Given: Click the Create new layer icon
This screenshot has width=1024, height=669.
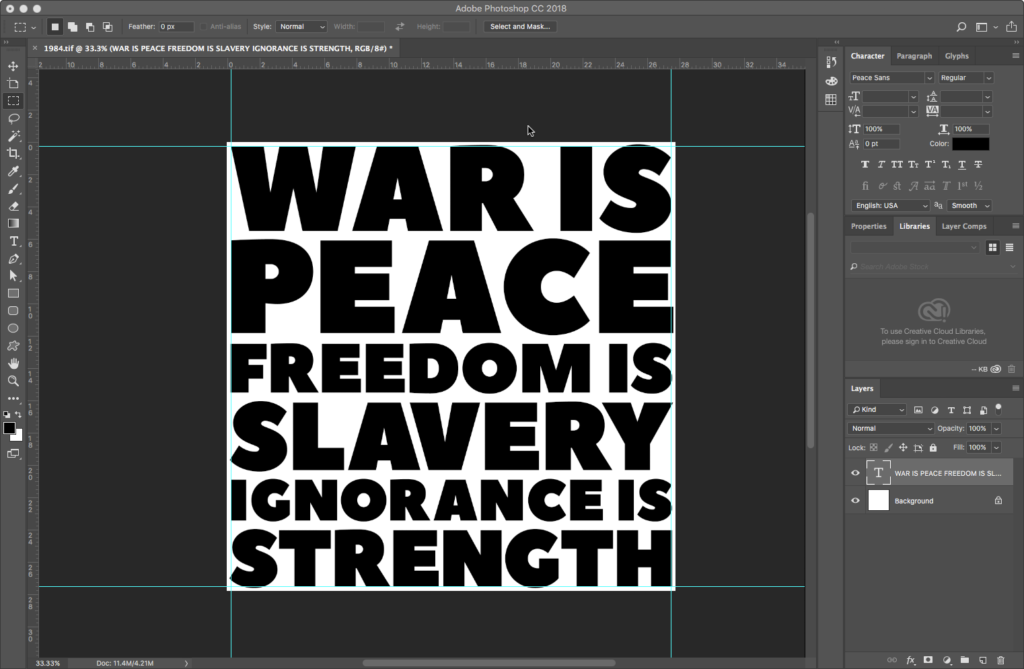Looking at the screenshot, I should [x=983, y=660].
